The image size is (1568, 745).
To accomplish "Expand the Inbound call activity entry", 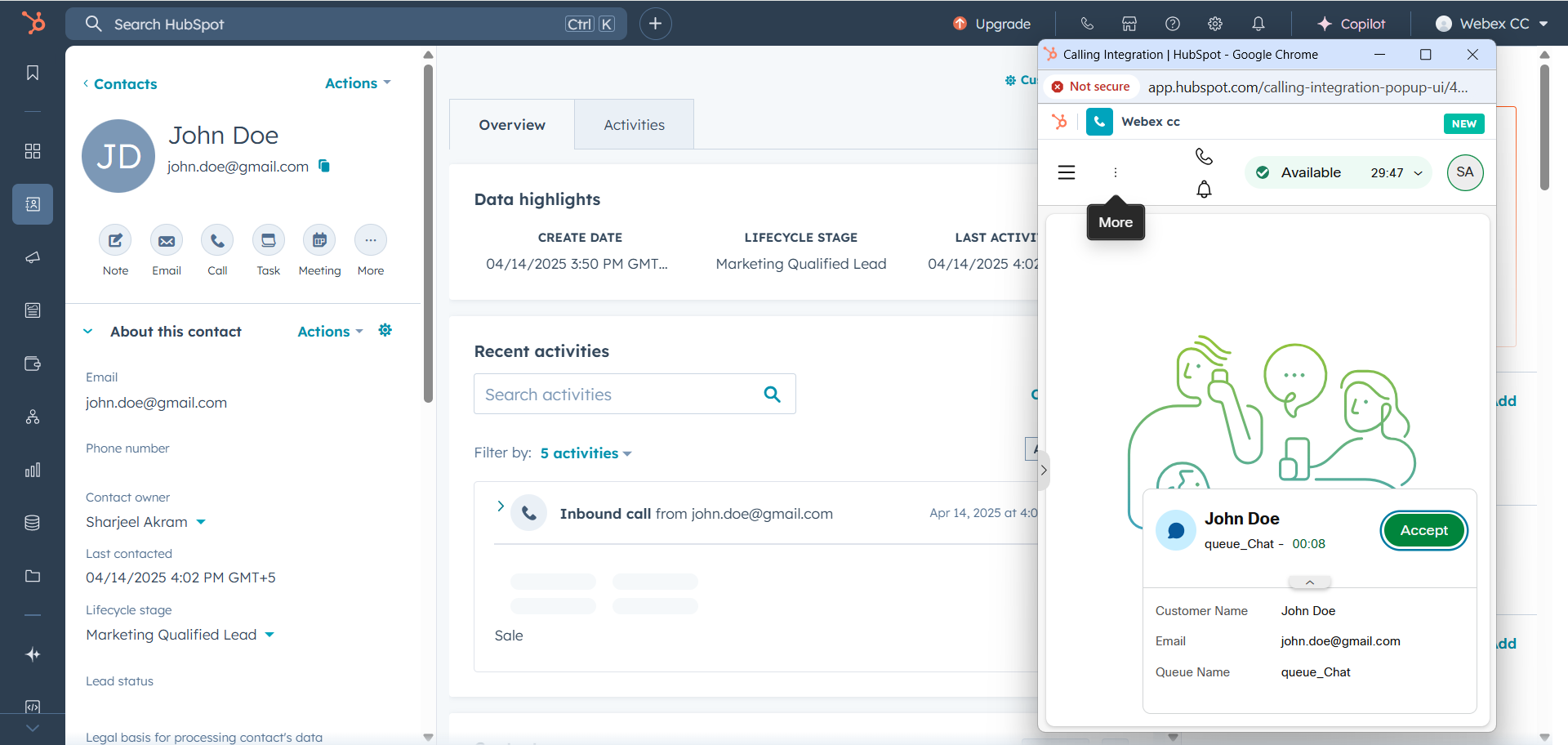I will click(x=501, y=506).
